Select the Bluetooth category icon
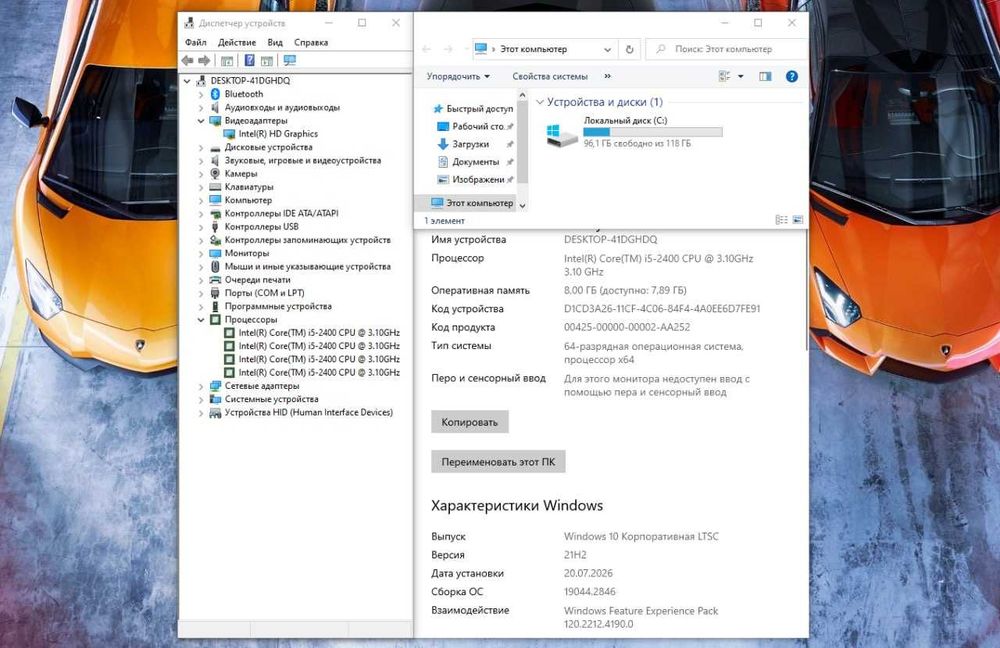The height and width of the screenshot is (648, 1000). click(215, 94)
